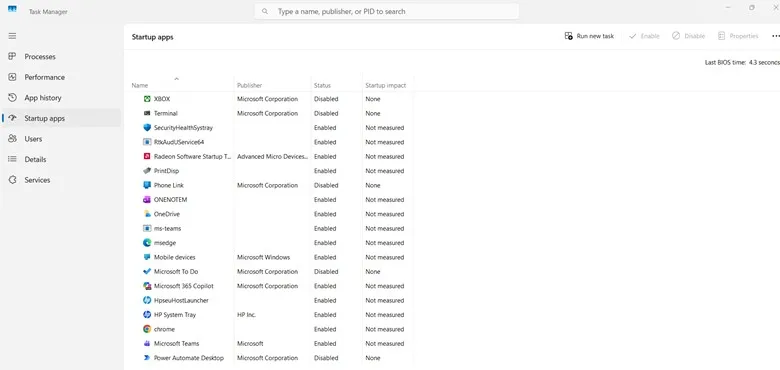Click the Enable button
Image resolution: width=780 pixels, height=370 pixels.
tap(644, 36)
